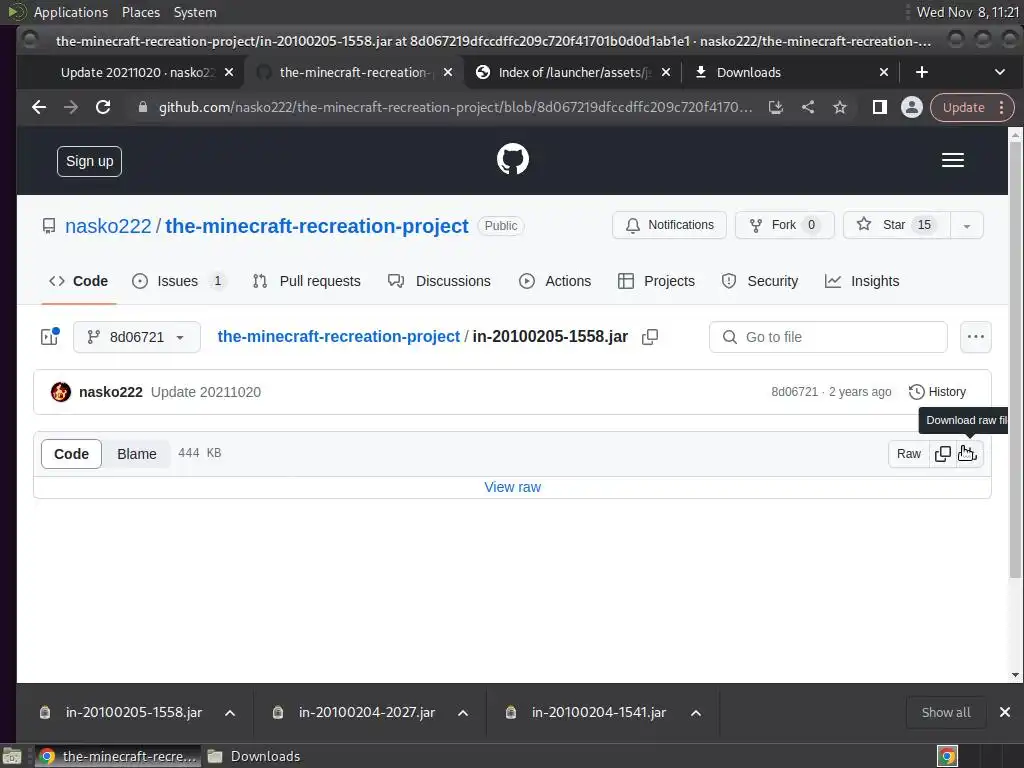Image resolution: width=1024 pixels, height=768 pixels.
Task: Click the Notifications button
Action: pyautogui.click(x=669, y=225)
